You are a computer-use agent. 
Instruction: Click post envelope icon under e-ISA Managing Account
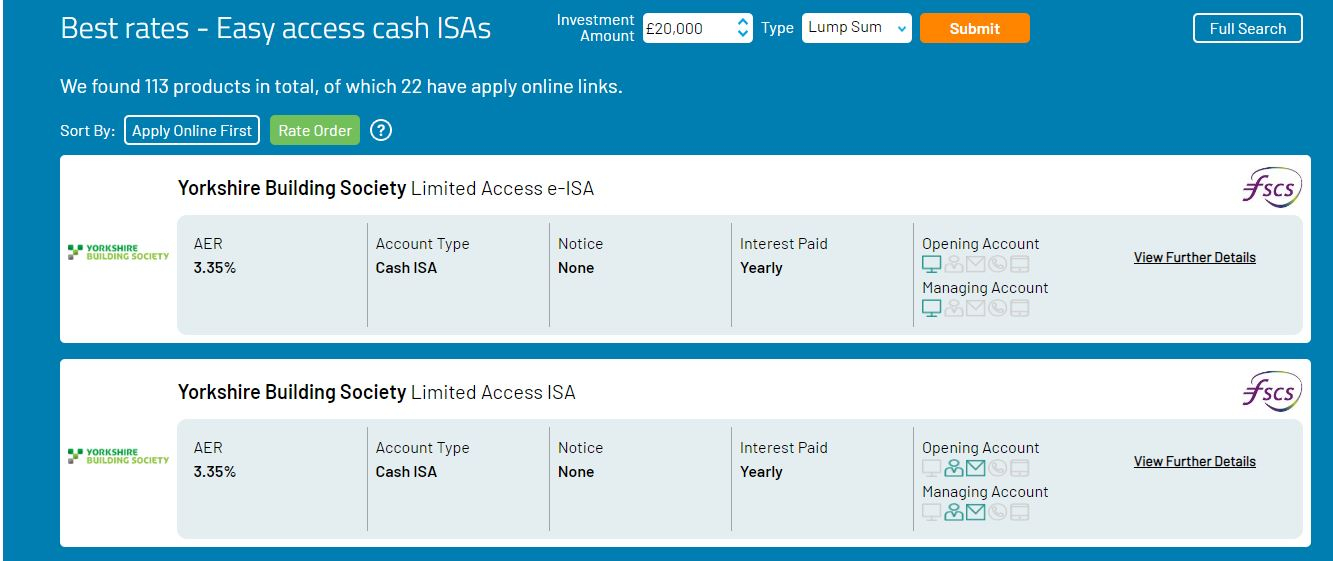[975, 308]
